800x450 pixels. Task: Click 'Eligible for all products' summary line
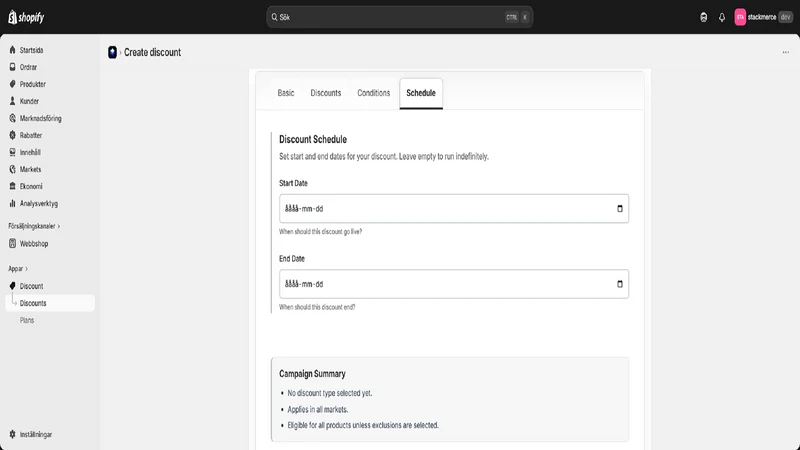[363, 425]
